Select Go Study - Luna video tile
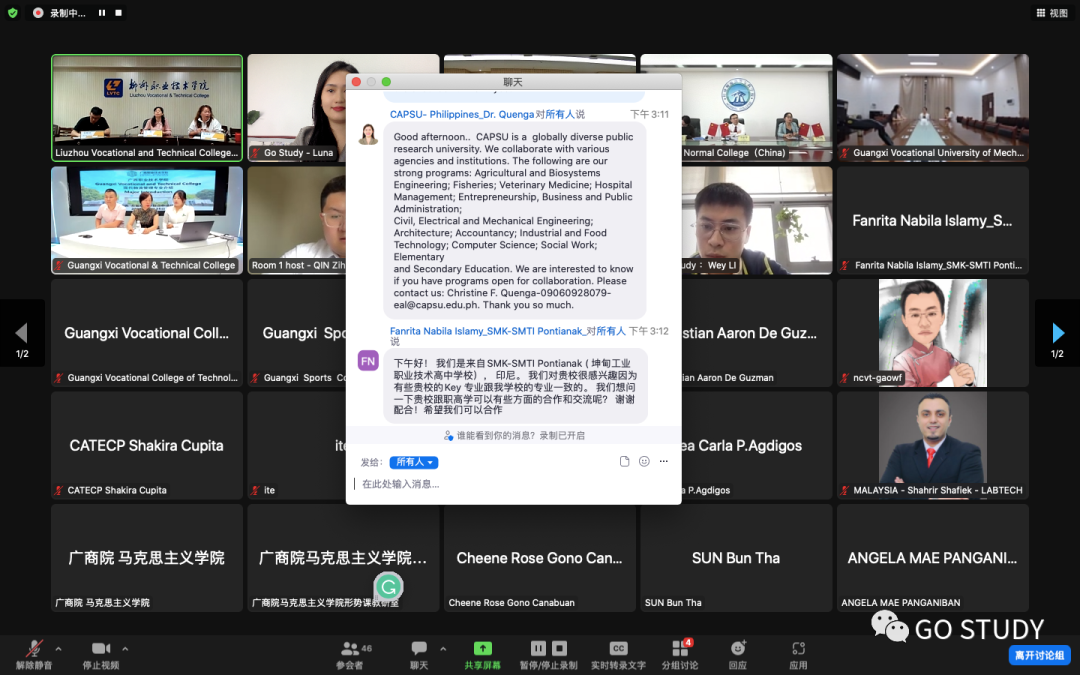Viewport: 1080px width, 675px height. (x=297, y=107)
